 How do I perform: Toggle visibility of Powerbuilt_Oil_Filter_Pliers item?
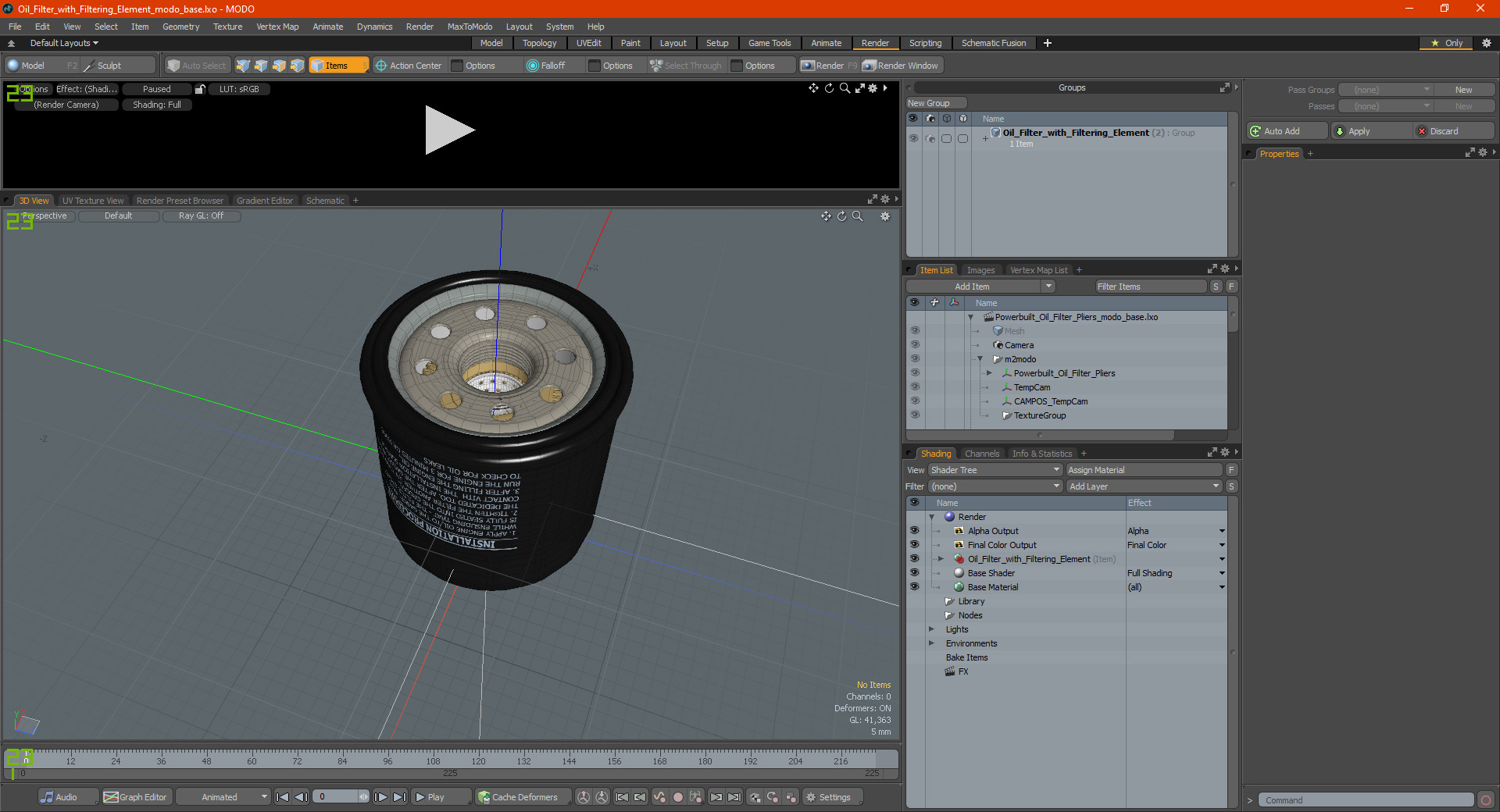click(915, 373)
